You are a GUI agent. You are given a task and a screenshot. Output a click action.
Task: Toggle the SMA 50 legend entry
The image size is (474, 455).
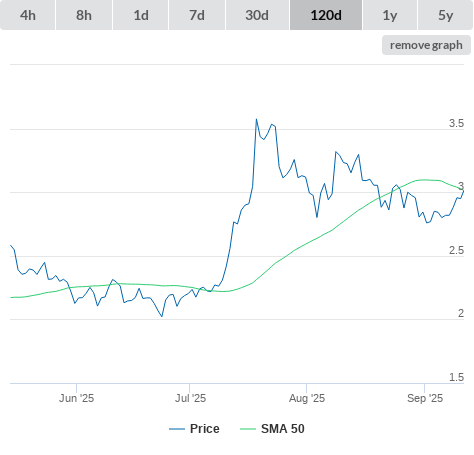point(283,429)
